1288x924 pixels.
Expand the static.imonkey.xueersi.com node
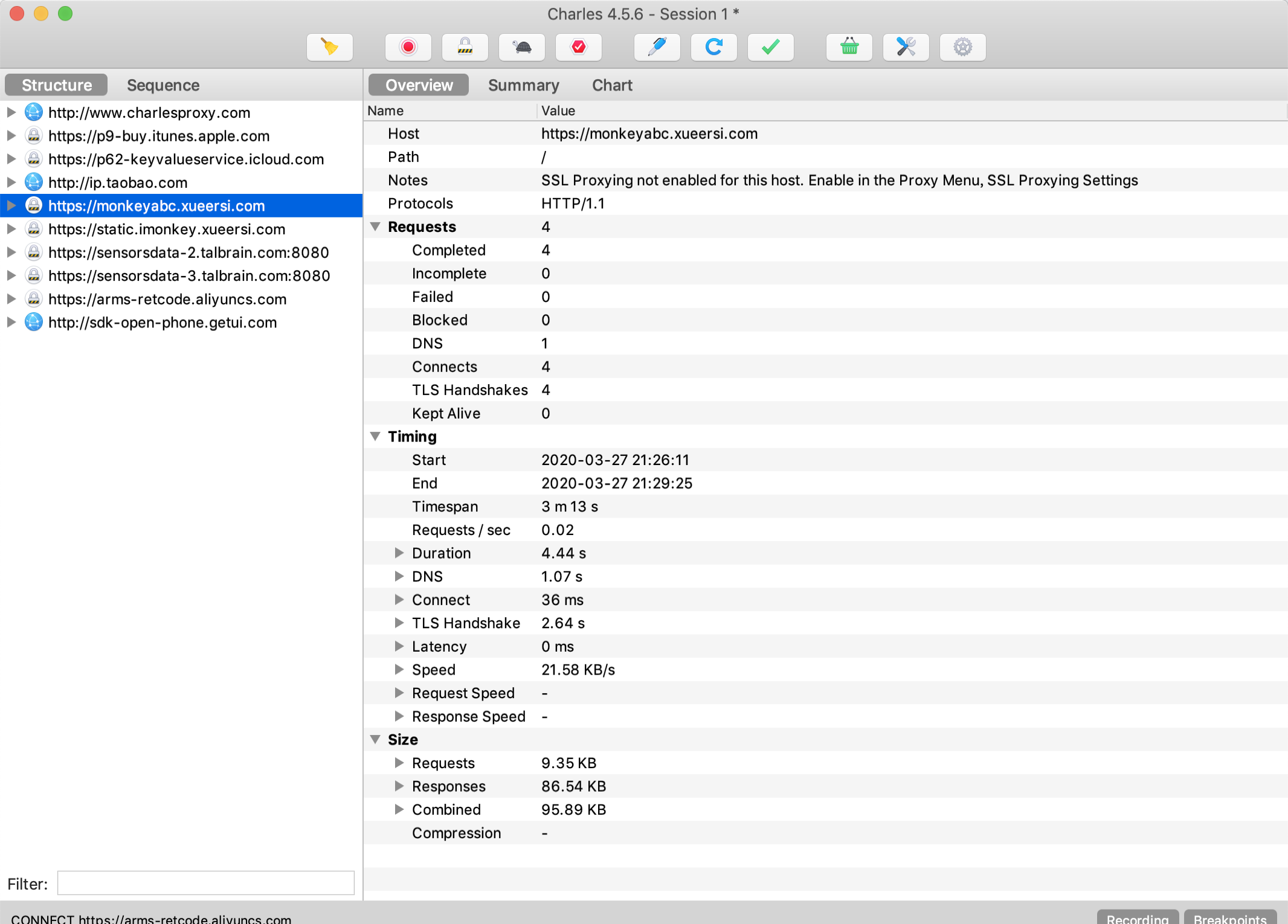(x=11, y=229)
